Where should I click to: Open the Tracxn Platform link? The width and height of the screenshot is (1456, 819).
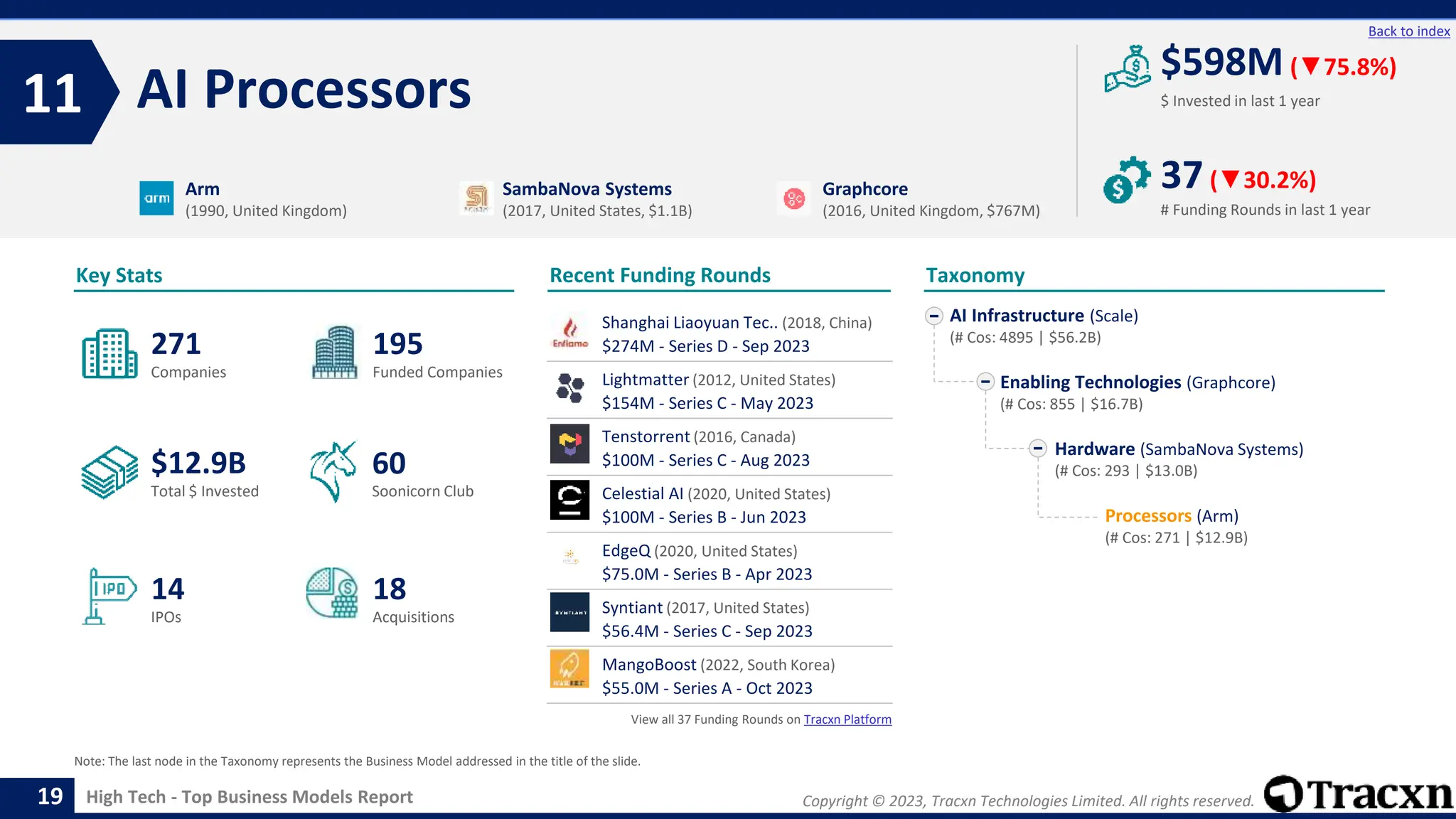[847, 719]
